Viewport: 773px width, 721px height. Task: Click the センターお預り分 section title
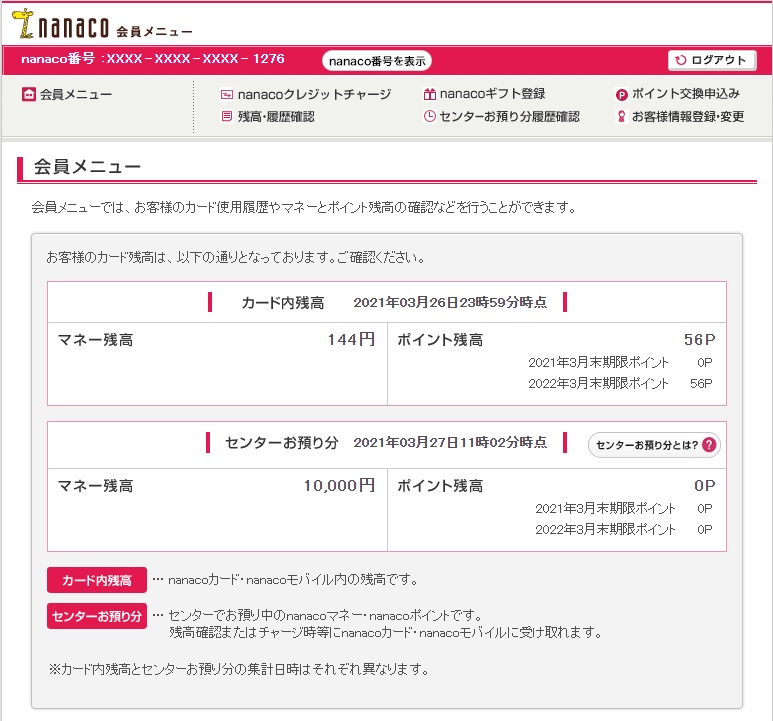pyautogui.click(x=281, y=443)
